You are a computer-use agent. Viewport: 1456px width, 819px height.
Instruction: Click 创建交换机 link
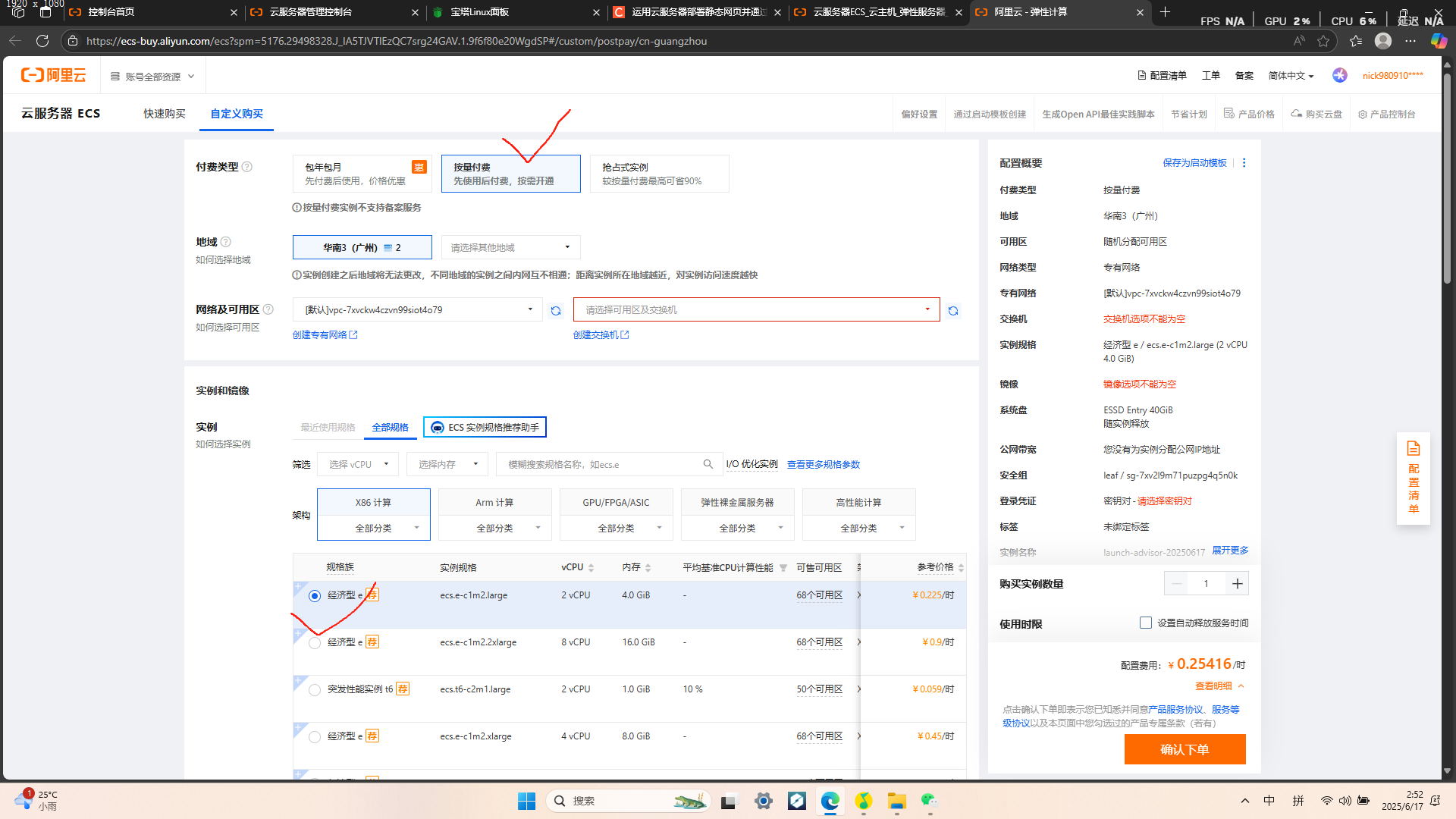tap(601, 335)
